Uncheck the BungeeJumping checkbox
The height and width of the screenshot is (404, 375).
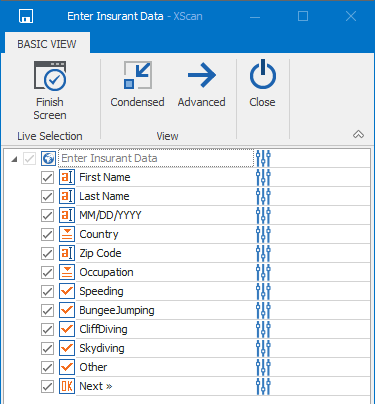pos(47,310)
